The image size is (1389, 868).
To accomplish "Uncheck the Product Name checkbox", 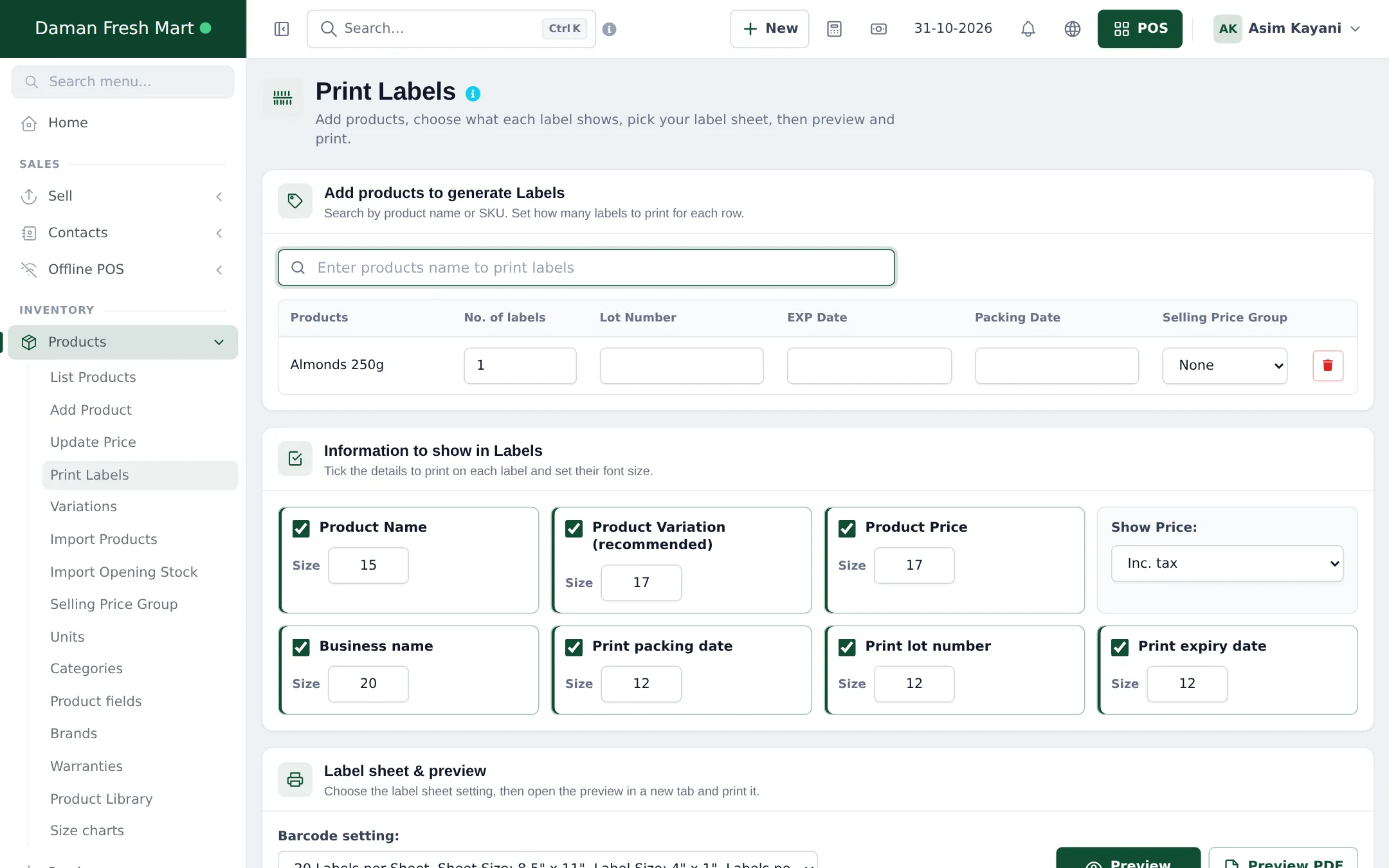I will [x=301, y=529].
